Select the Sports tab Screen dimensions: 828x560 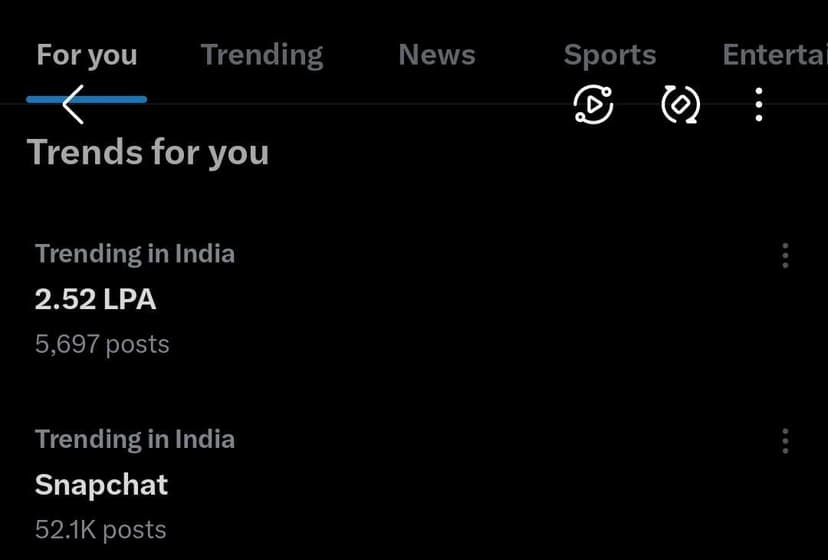(610, 55)
